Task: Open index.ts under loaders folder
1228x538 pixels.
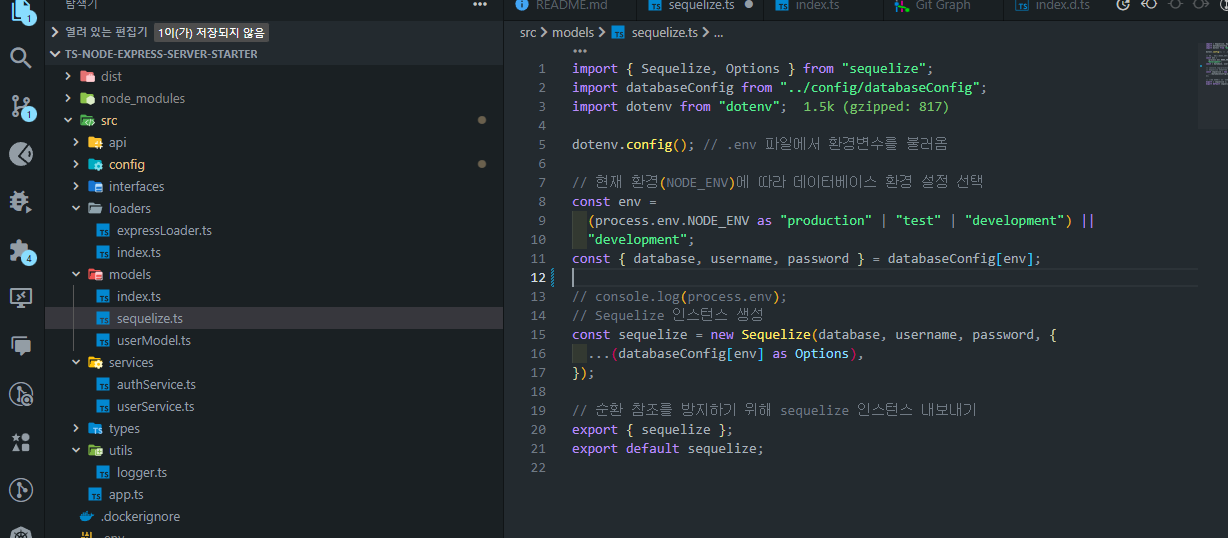Action: pyautogui.click(x=139, y=252)
